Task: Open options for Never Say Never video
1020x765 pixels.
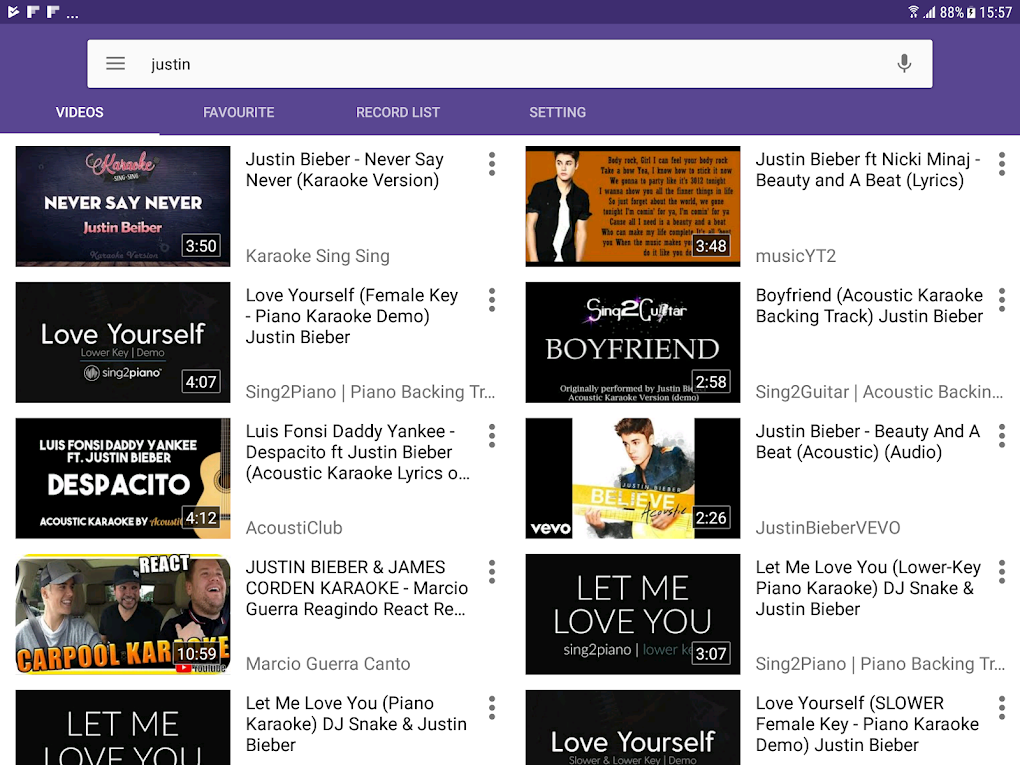Action: (x=491, y=164)
